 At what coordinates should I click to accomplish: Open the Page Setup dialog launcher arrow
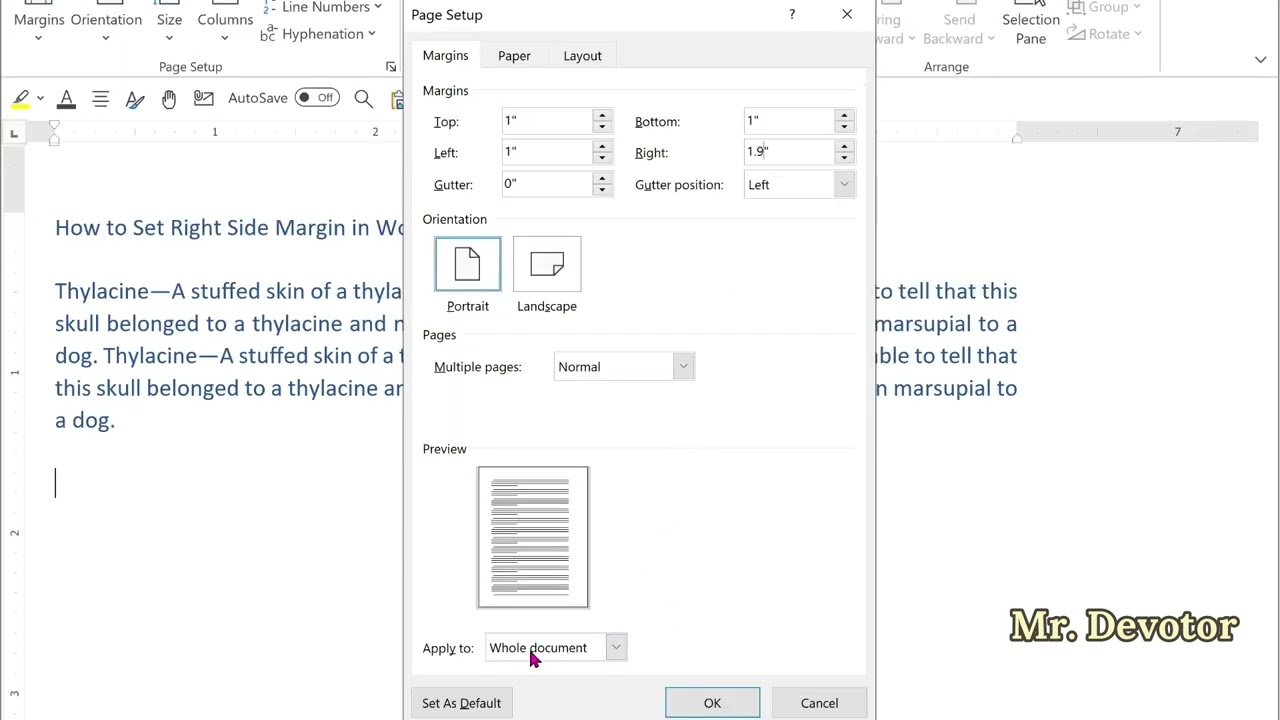pos(391,67)
